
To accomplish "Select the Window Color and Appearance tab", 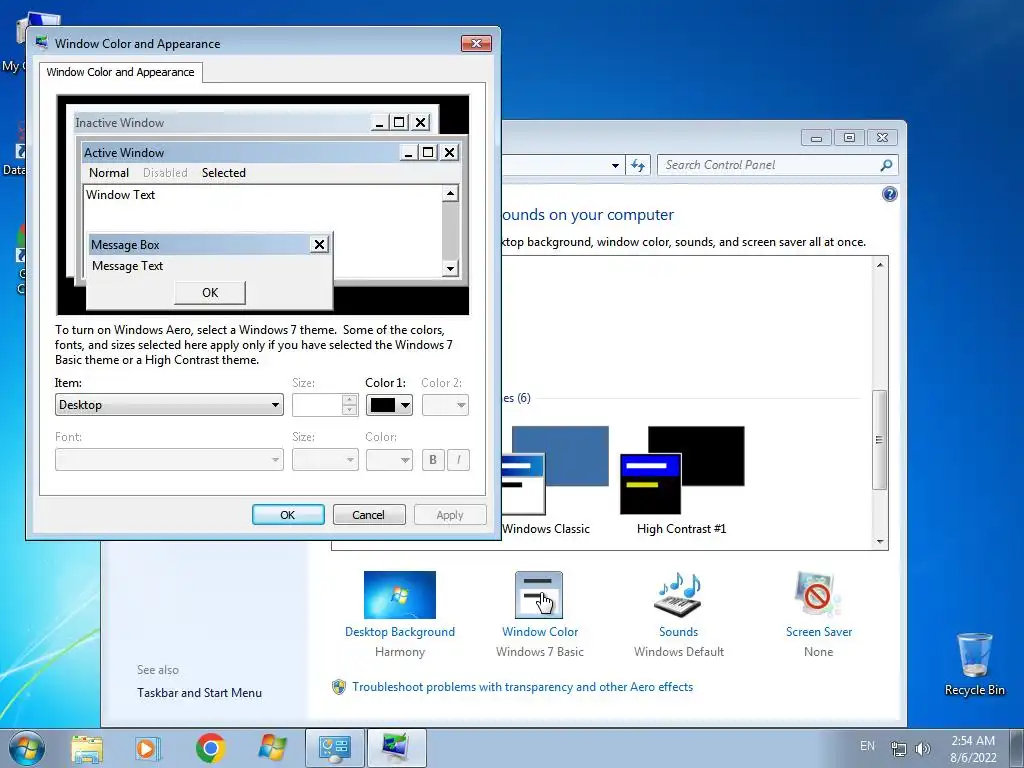I will coord(120,72).
